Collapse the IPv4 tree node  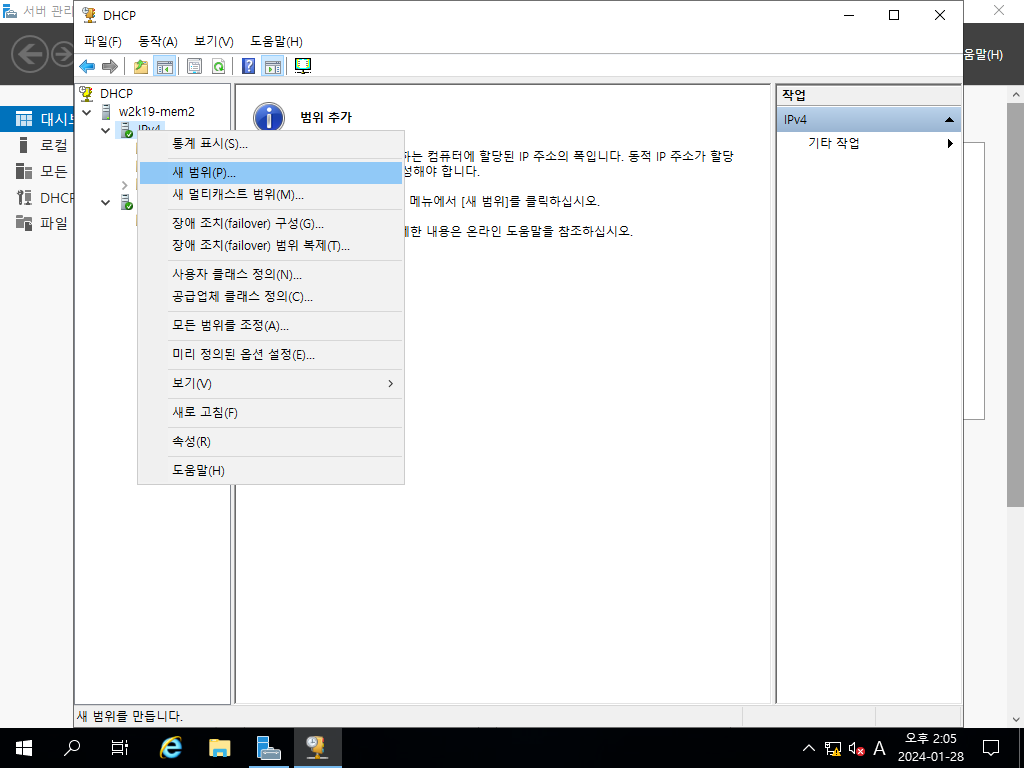coord(106,131)
